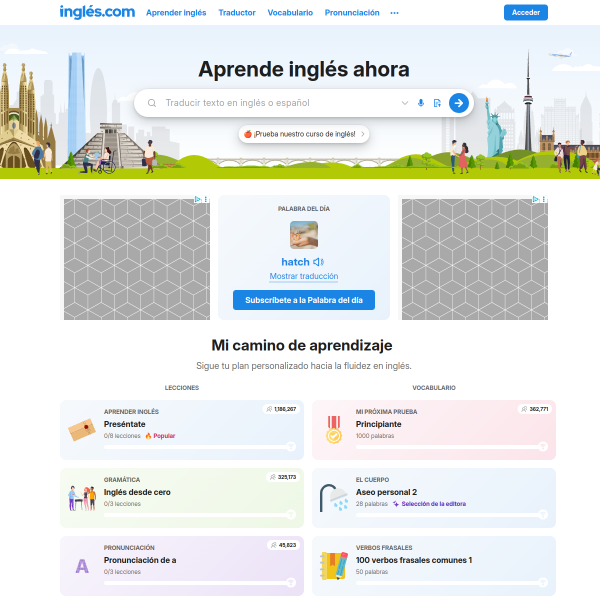
Task: Click the notebook pencil icon
Action: click(x=334, y=566)
